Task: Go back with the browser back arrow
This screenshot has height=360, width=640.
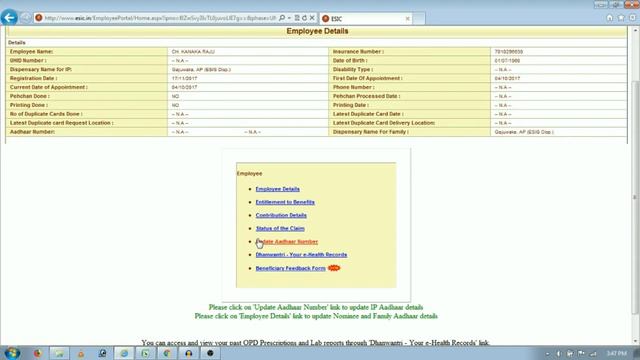Action: [9, 18]
